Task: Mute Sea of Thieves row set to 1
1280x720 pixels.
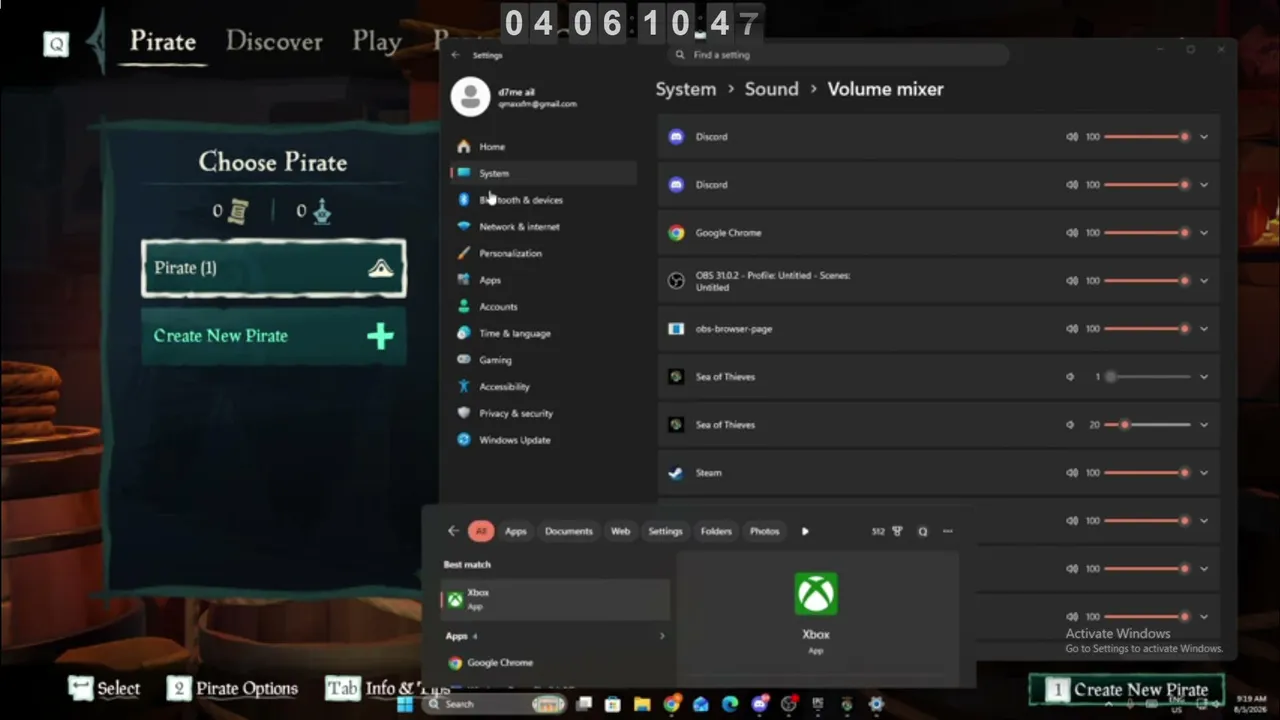Action: coord(1071,377)
